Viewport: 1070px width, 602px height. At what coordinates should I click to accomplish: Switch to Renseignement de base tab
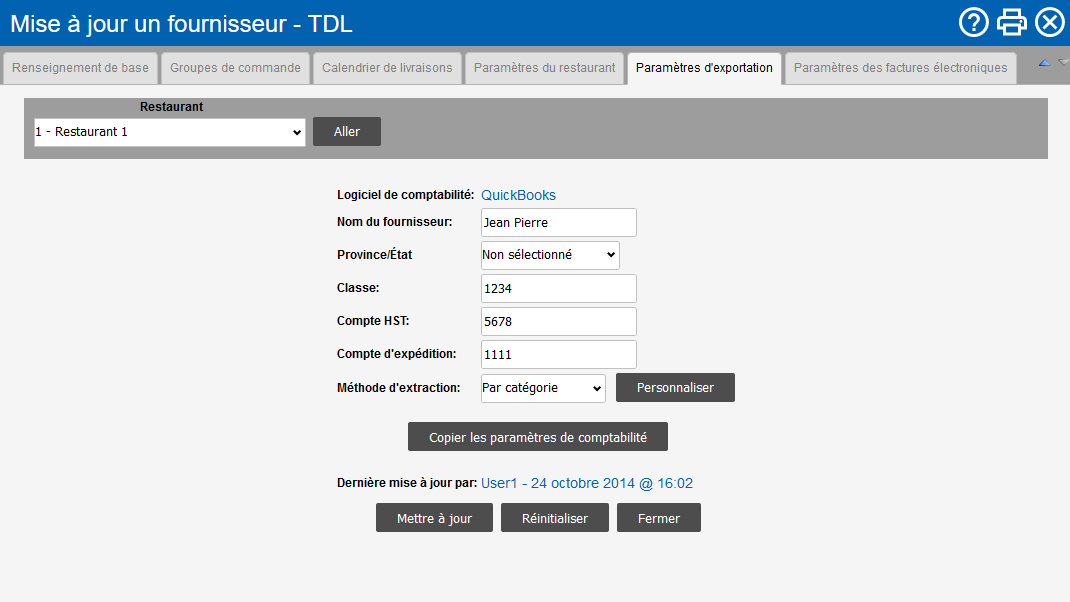tap(80, 68)
